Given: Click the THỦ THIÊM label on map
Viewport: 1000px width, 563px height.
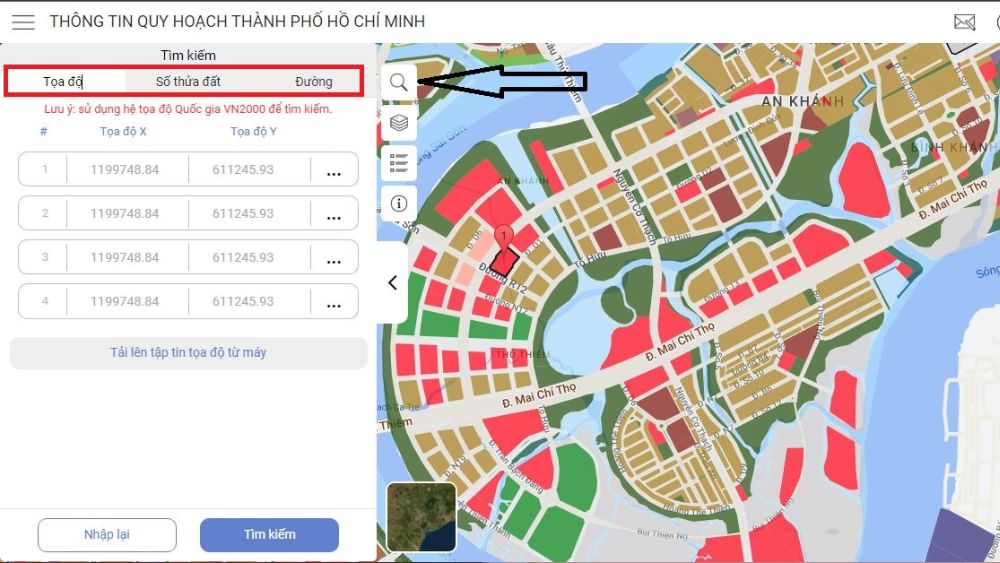Looking at the screenshot, I should 522,354.
